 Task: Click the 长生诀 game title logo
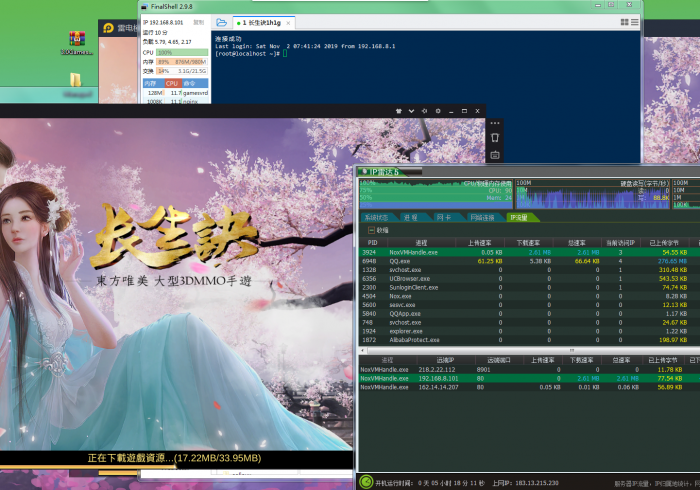click(x=176, y=235)
